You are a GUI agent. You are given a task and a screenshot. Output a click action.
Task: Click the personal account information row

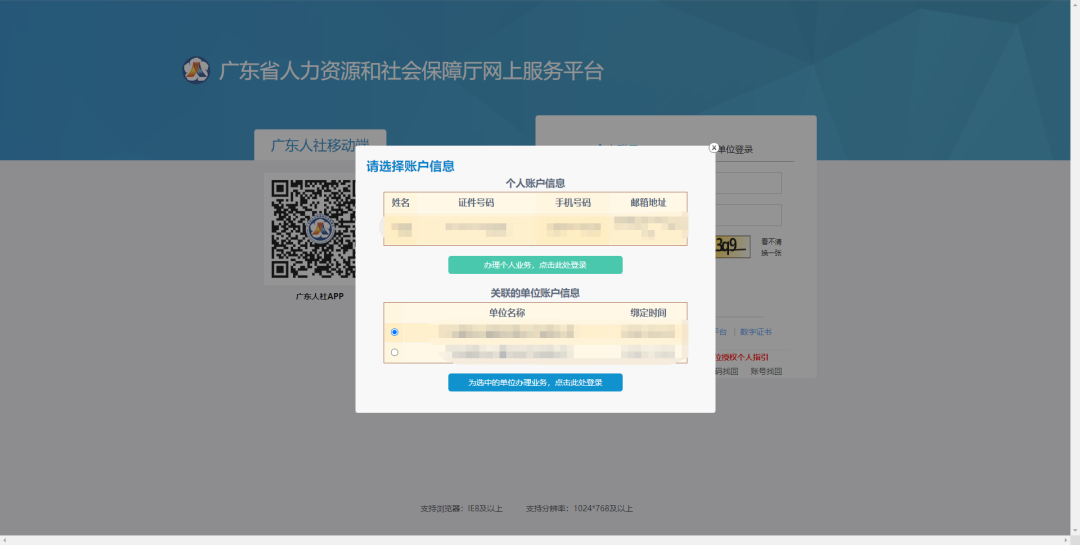535,230
